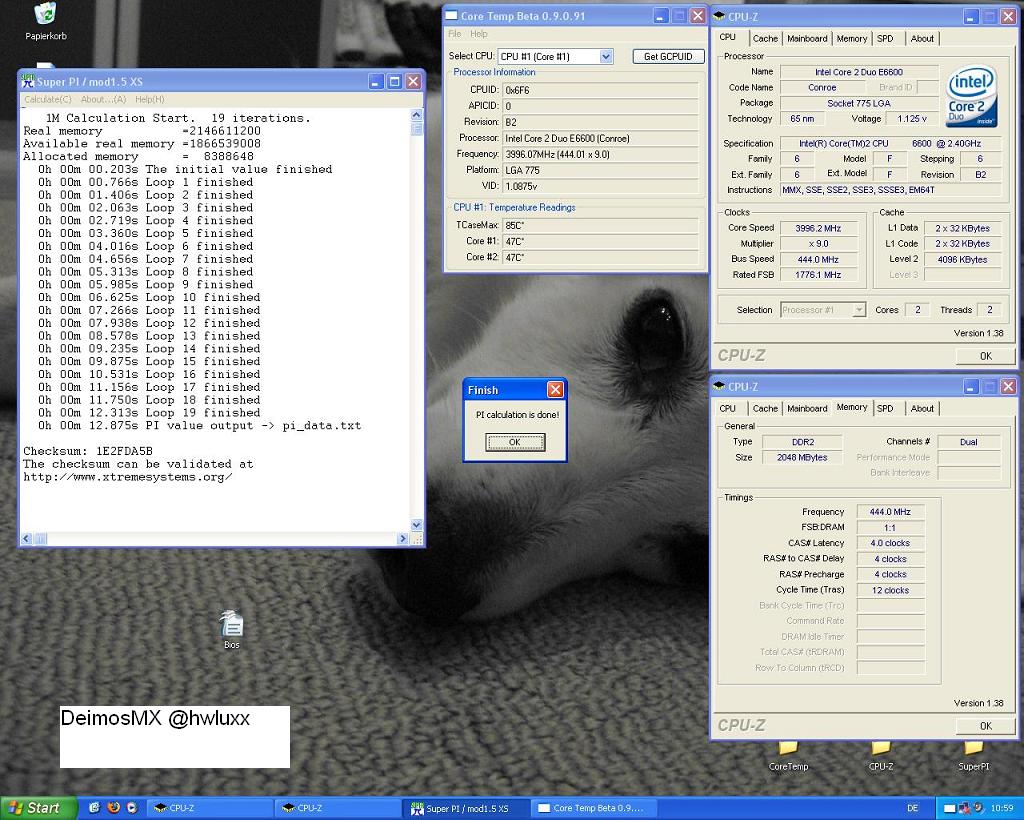
Task: Click the first system tray icon
Action: [950, 808]
